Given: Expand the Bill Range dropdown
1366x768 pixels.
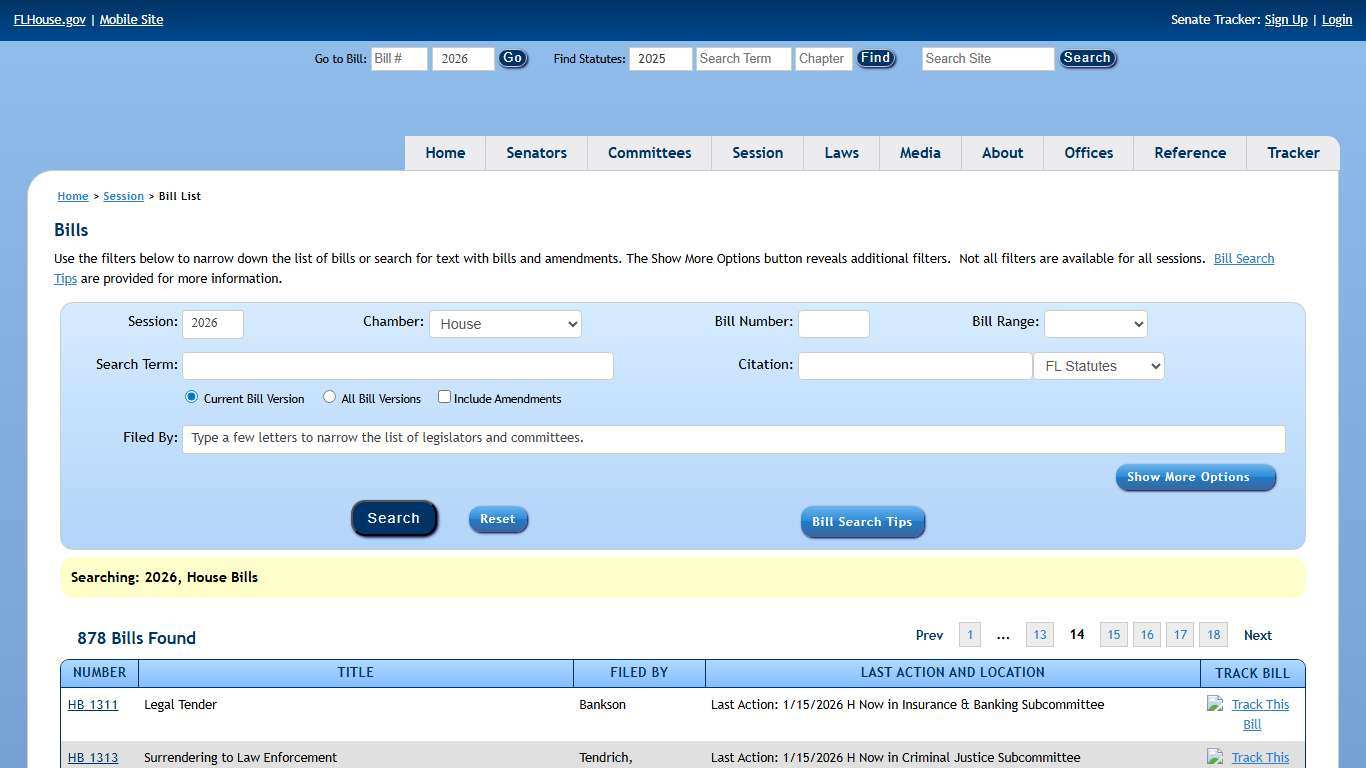Looking at the screenshot, I should [1095, 324].
